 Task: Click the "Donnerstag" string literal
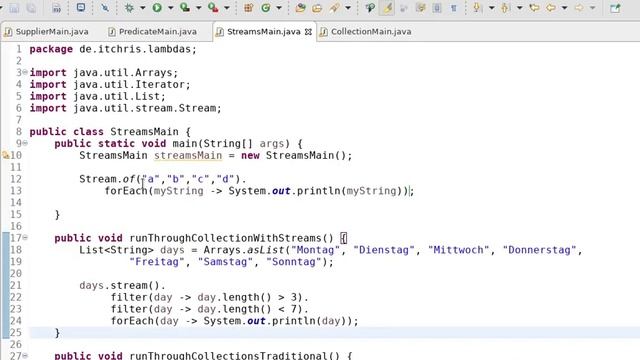[x=539, y=250]
